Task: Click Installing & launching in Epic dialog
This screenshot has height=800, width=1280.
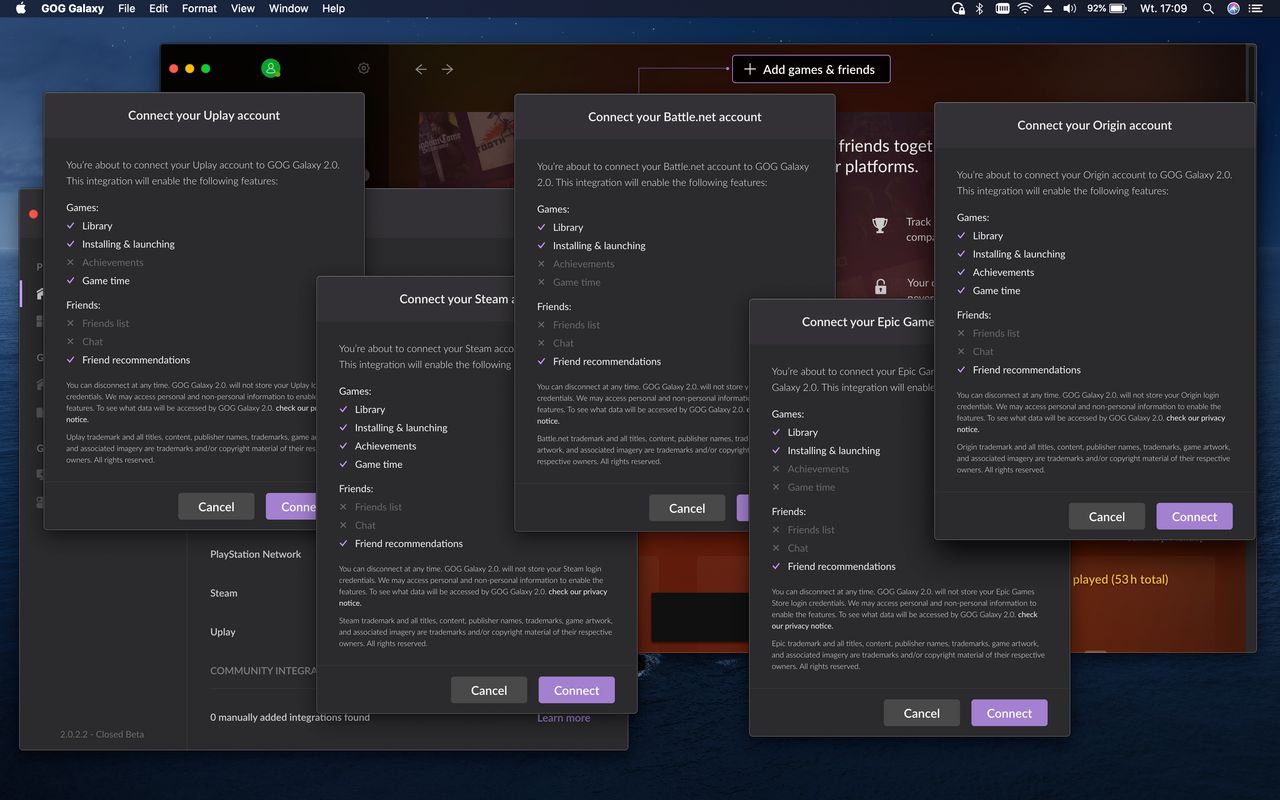Action: pyautogui.click(x=834, y=450)
